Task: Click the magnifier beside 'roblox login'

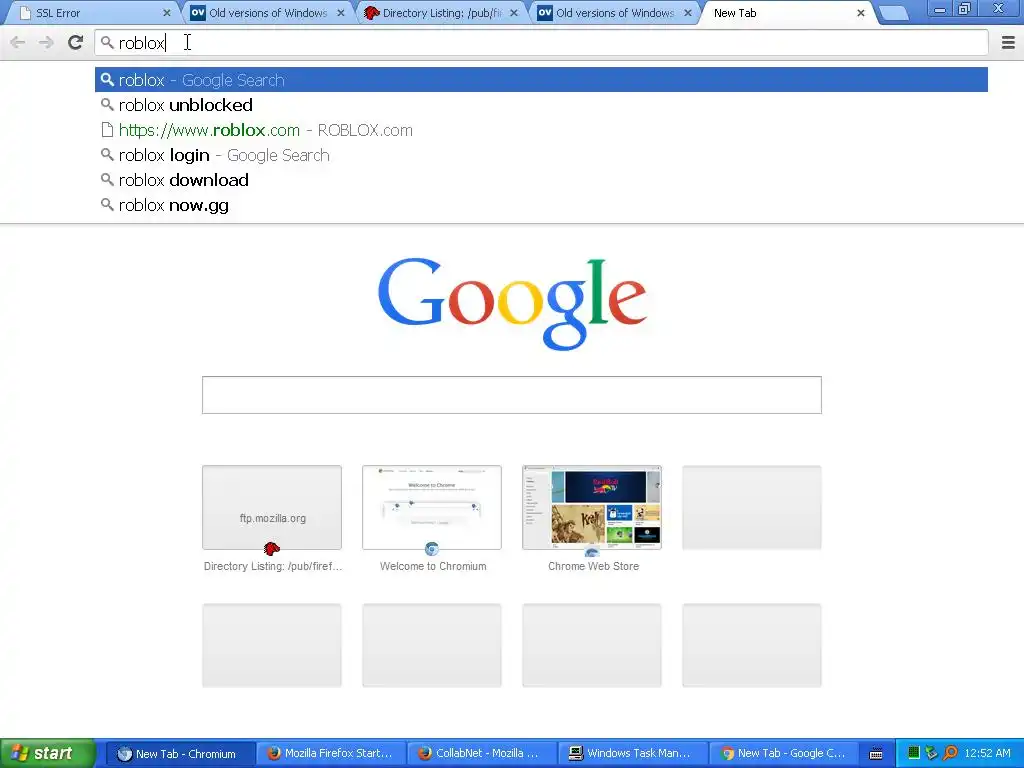Action: (x=107, y=155)
